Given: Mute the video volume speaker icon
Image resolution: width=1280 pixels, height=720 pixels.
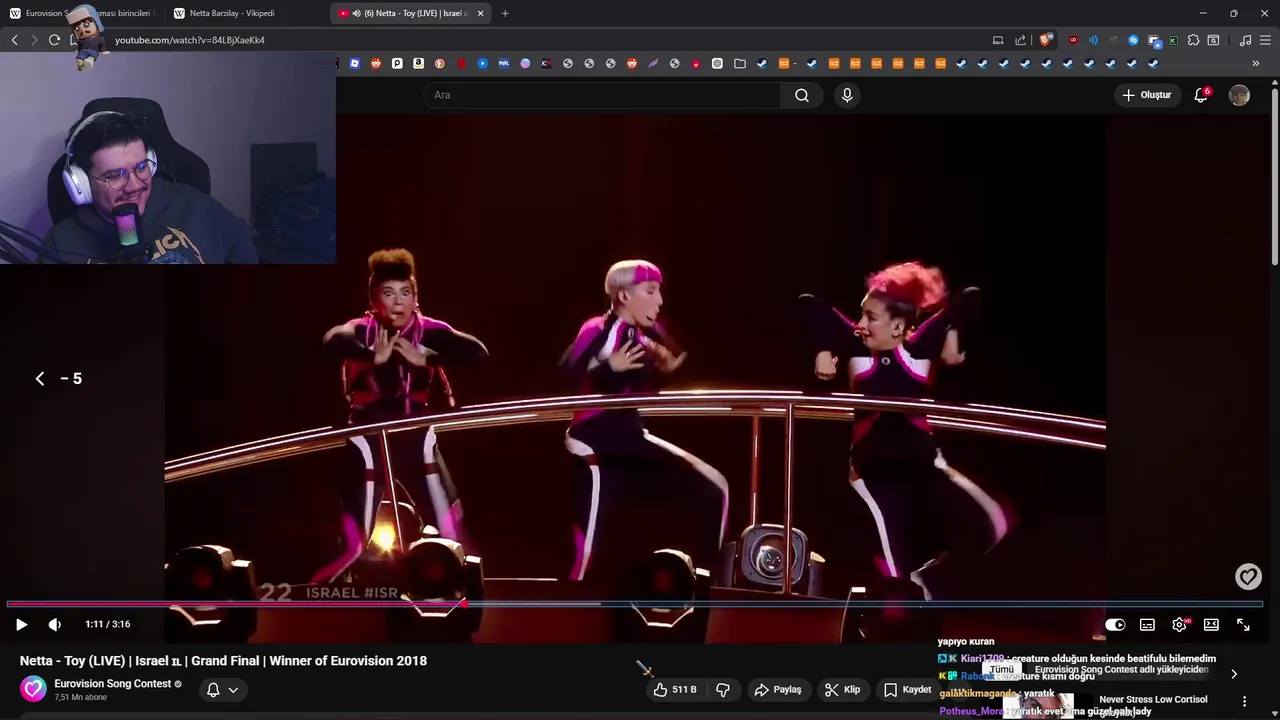Looking at the screenshot, I should 55,624.
